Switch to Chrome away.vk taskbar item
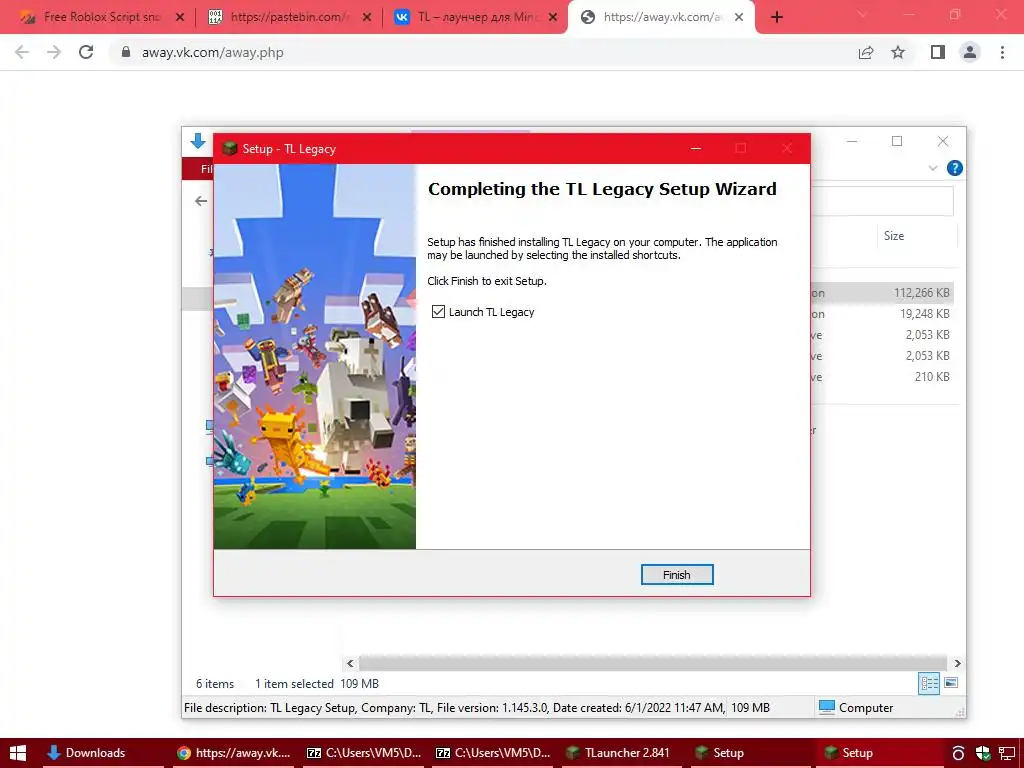Viewport: 1024px width, 768px height. pos(234,753)
